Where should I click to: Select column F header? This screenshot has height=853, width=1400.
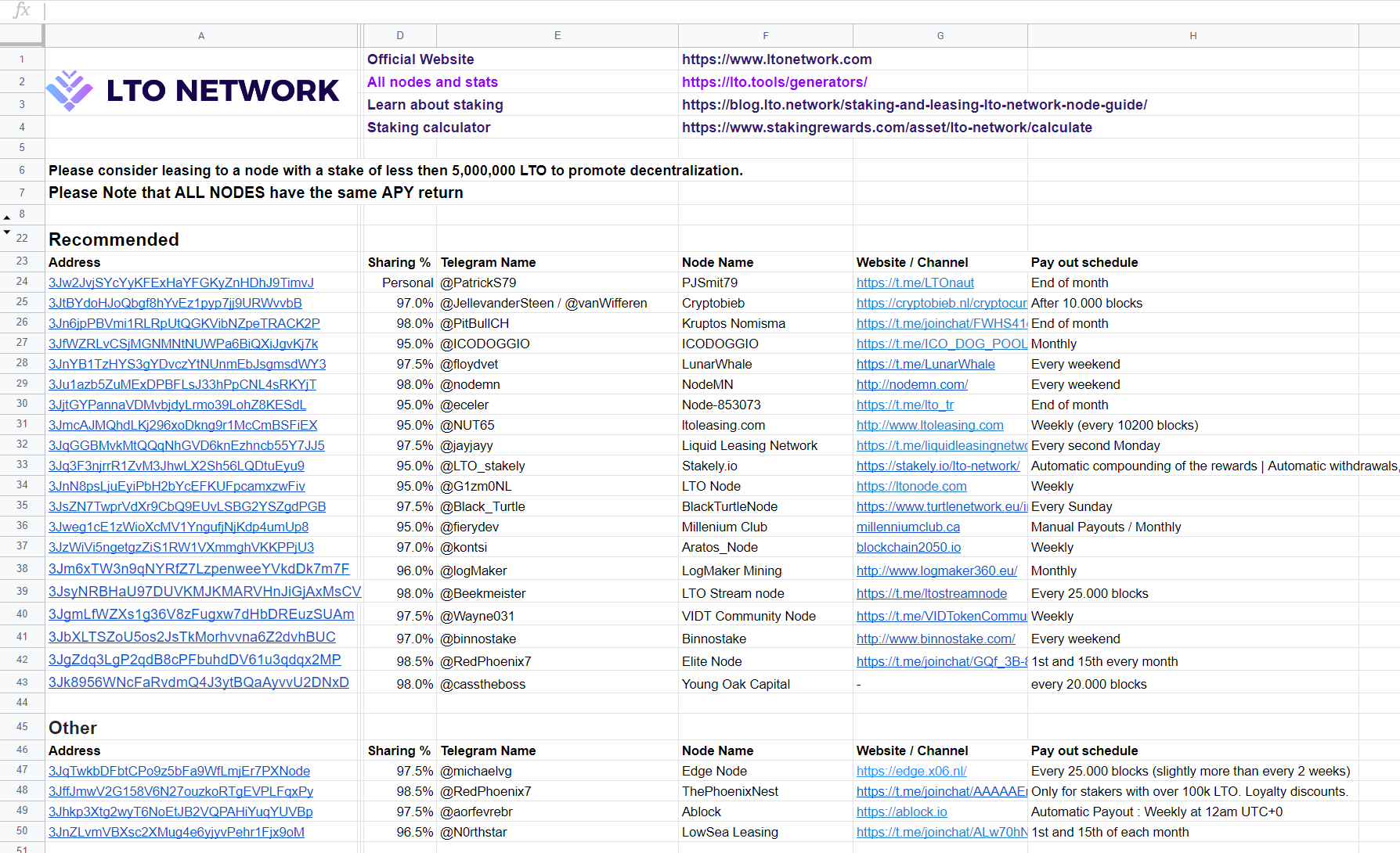766,36
